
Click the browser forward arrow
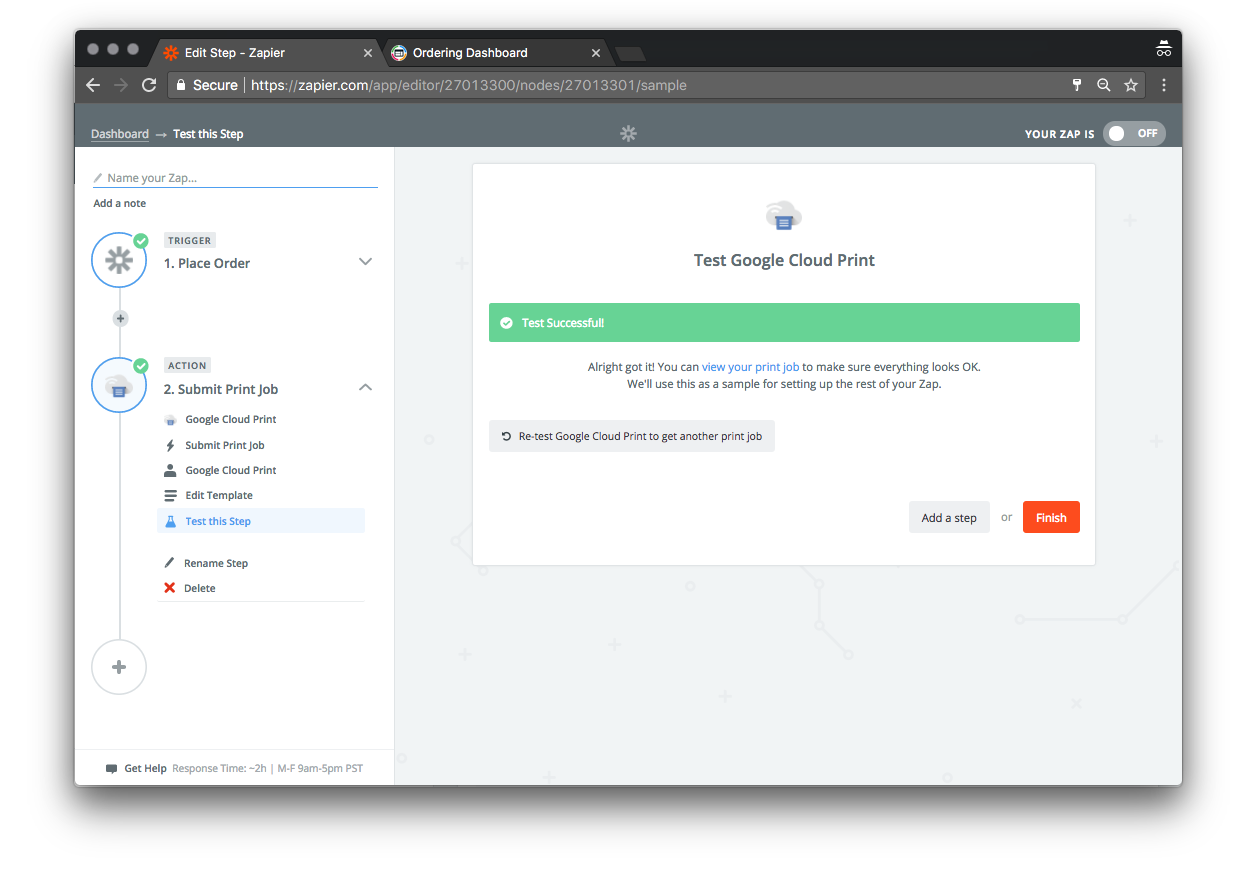point(121,85)
